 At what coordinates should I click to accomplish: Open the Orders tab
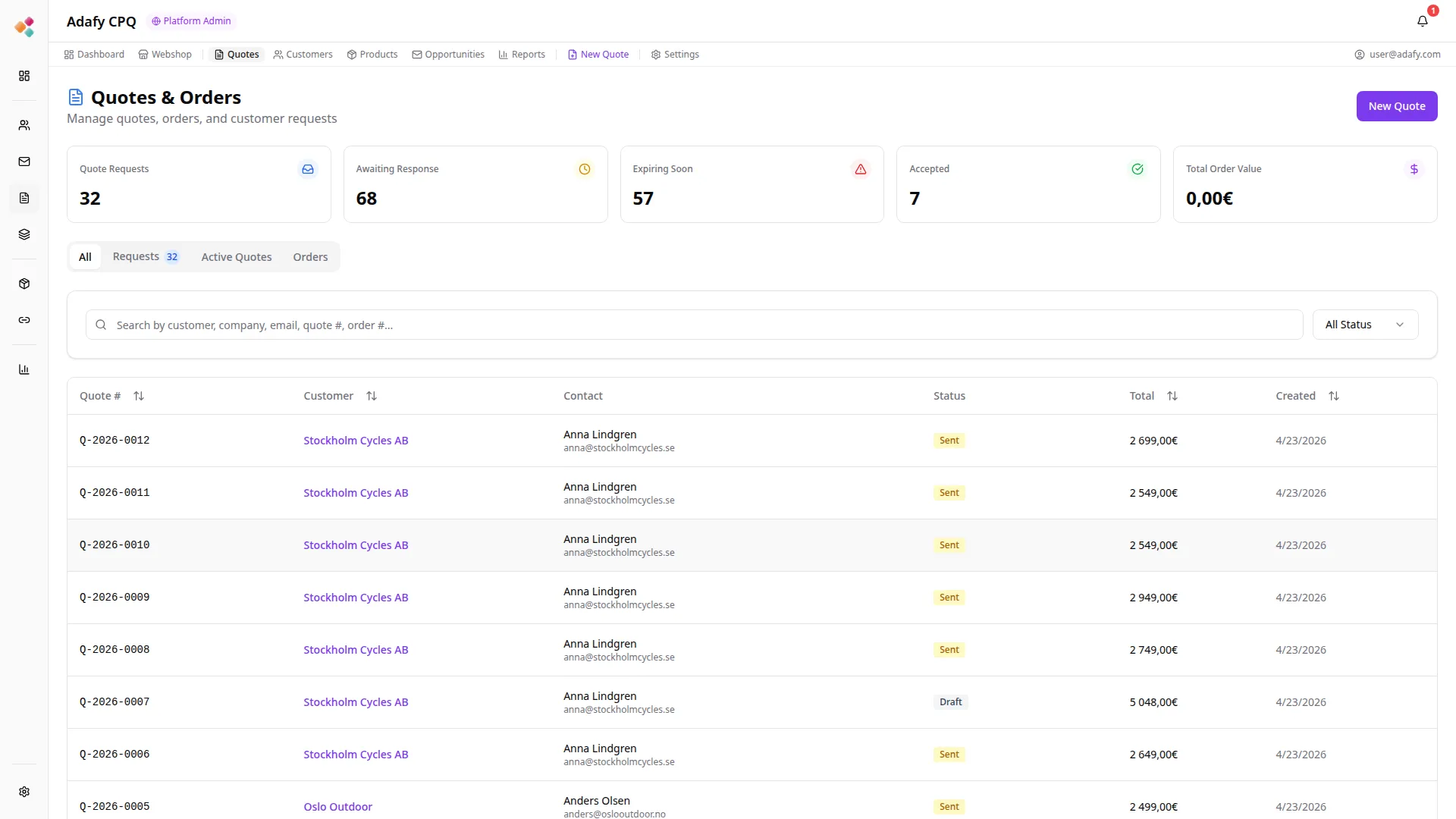pos(310,257)
